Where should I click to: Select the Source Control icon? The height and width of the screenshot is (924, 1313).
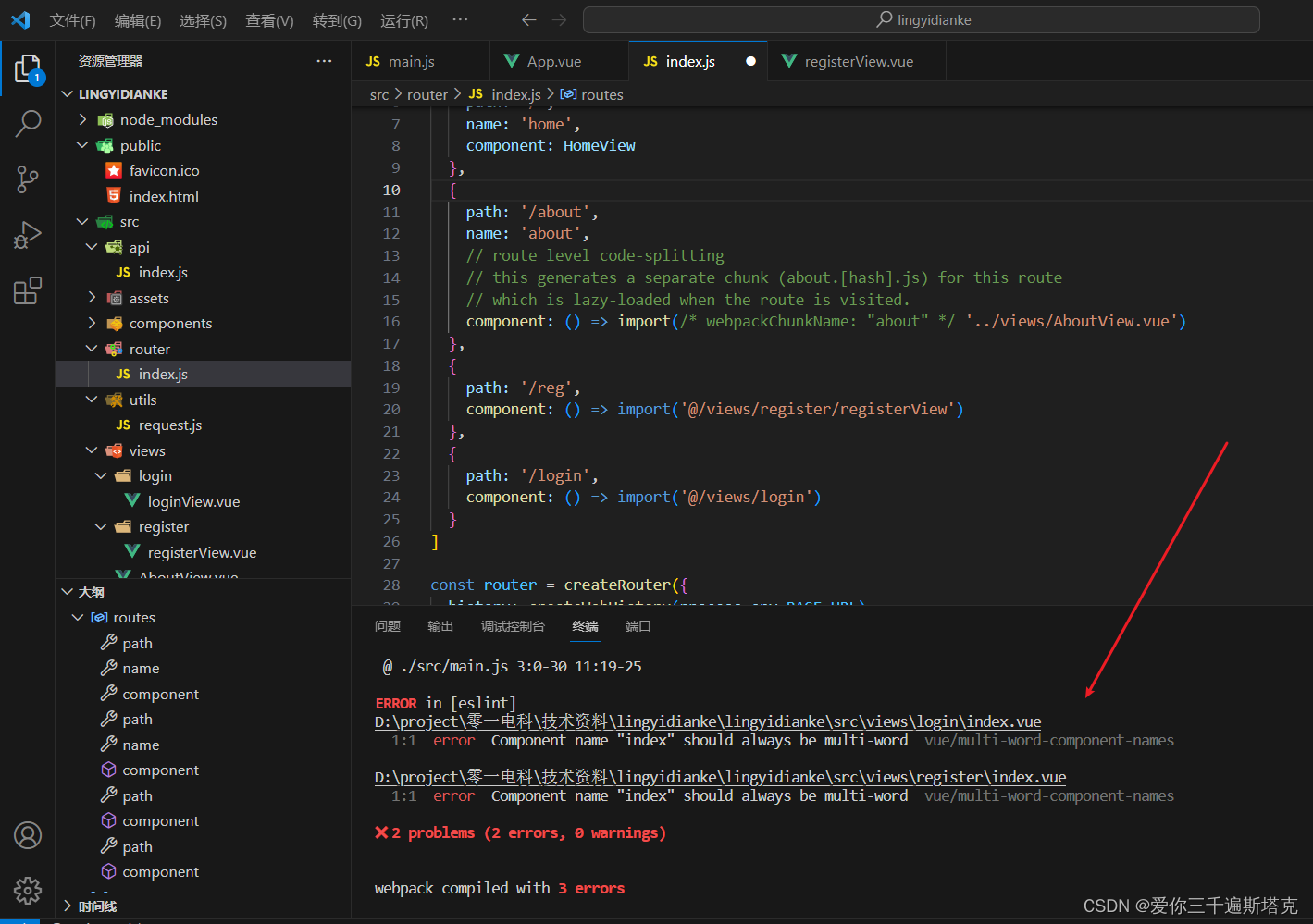tap(27, 179)
